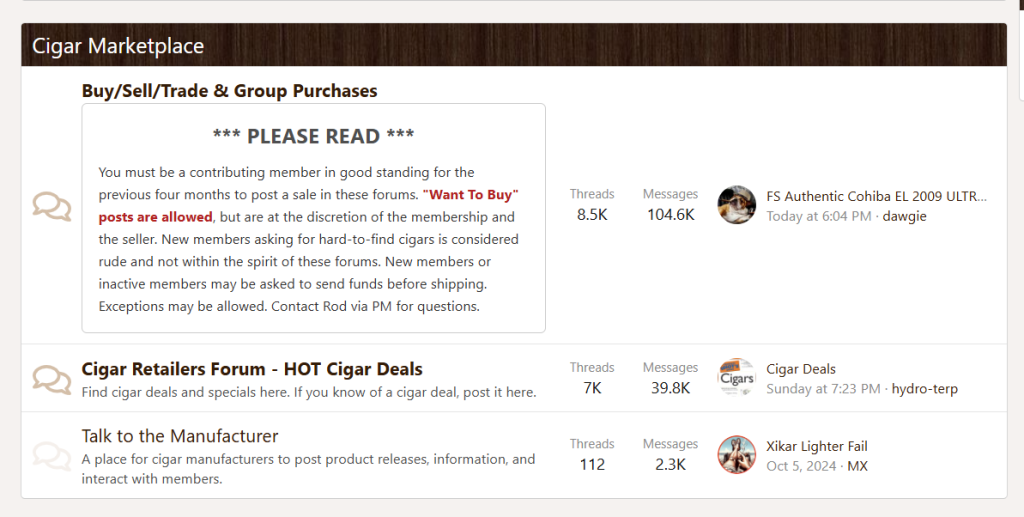Click the Oct 5, 2024 timestamp
Image resolution: width=1024 pixels, height=517 pixels.
tap(802, 466)
